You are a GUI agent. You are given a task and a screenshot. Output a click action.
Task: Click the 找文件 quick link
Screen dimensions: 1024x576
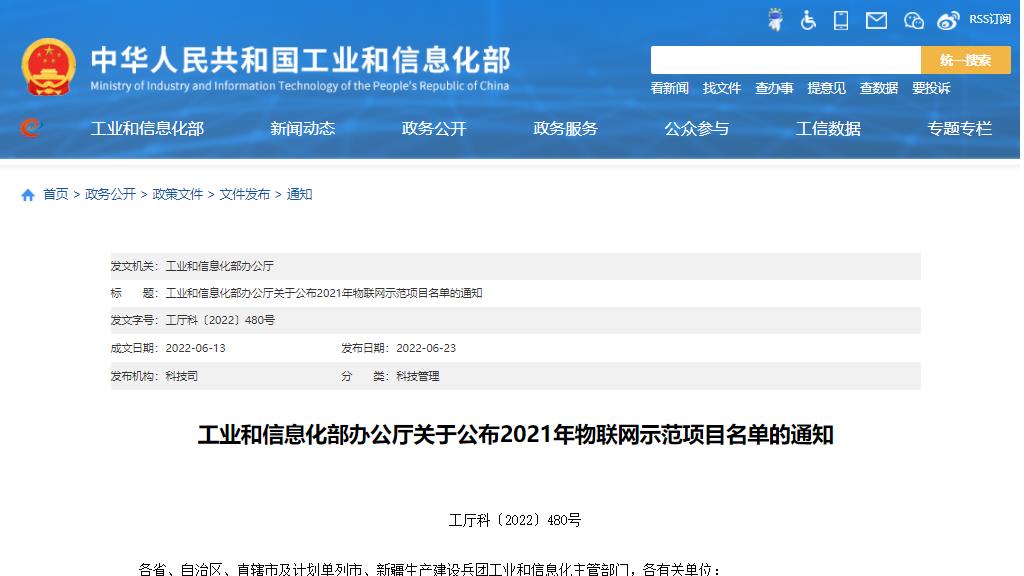click(722, 88)
